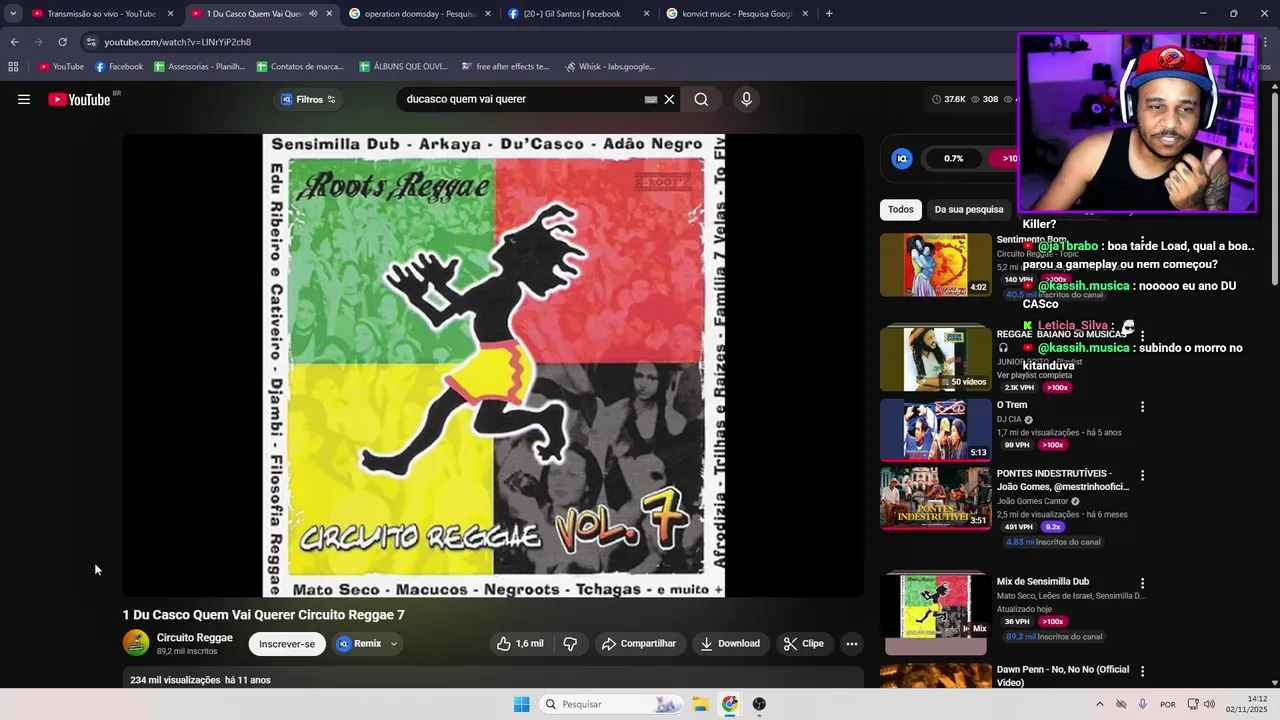Click the address bar URL youtube.com/watch

point(178,42)
